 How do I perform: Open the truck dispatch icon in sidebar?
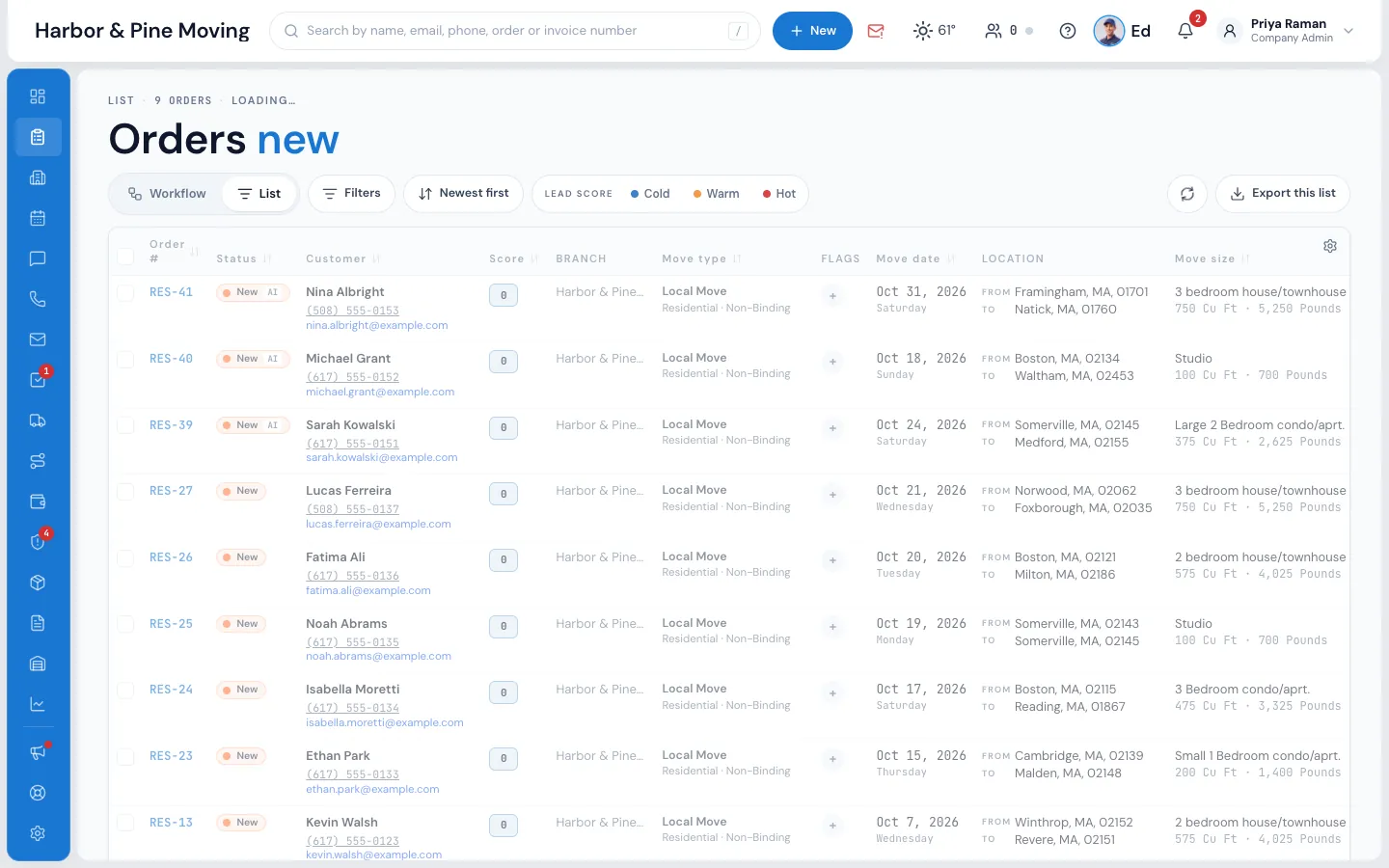[x=38, y=420]
